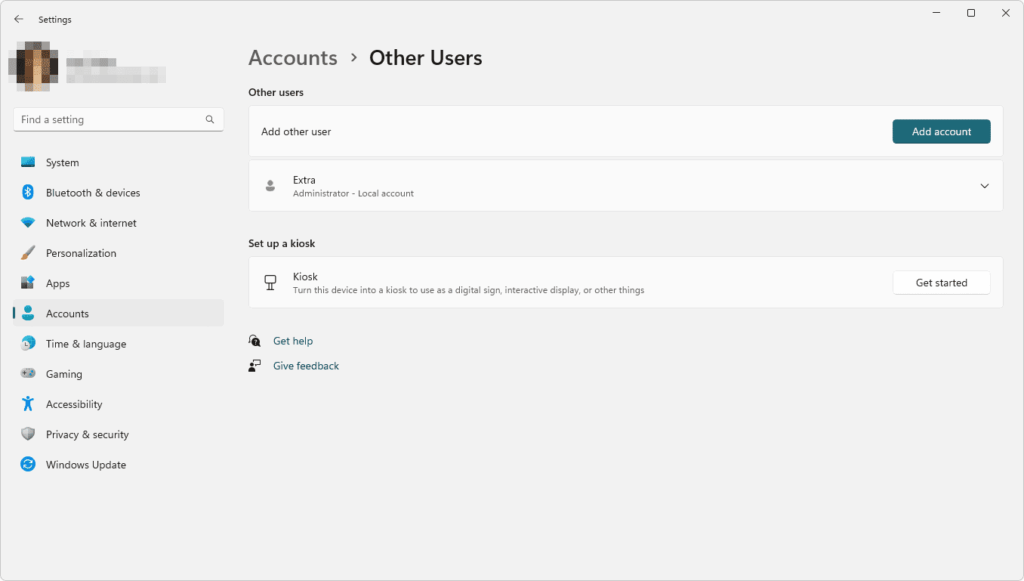
Task: Open Network & internet via its globe icon
Action: point(28,222)
